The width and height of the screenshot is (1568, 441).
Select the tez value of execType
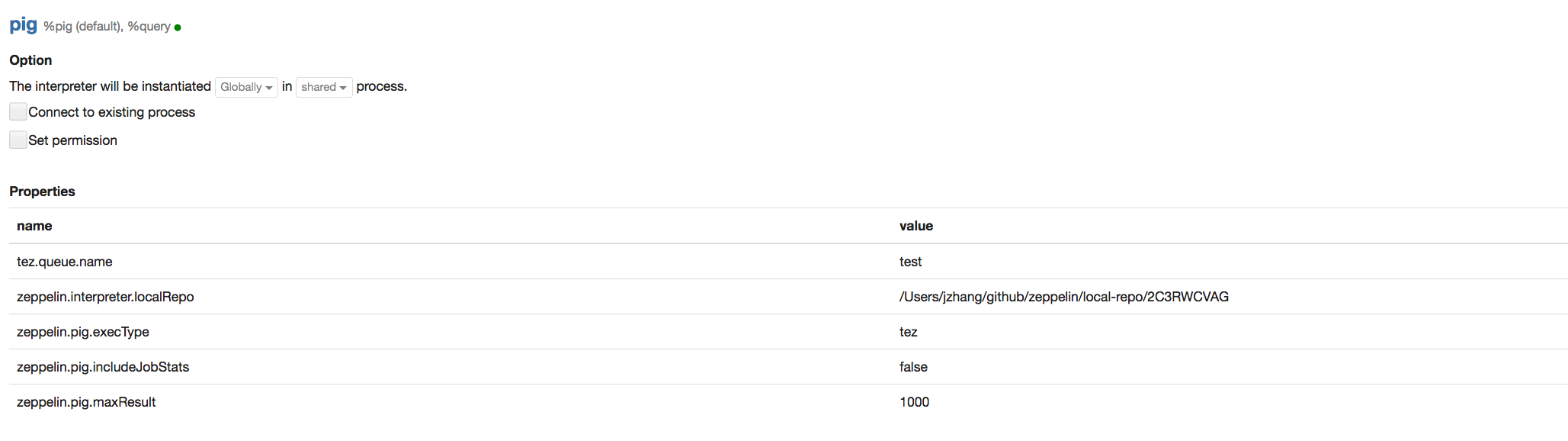909,331
